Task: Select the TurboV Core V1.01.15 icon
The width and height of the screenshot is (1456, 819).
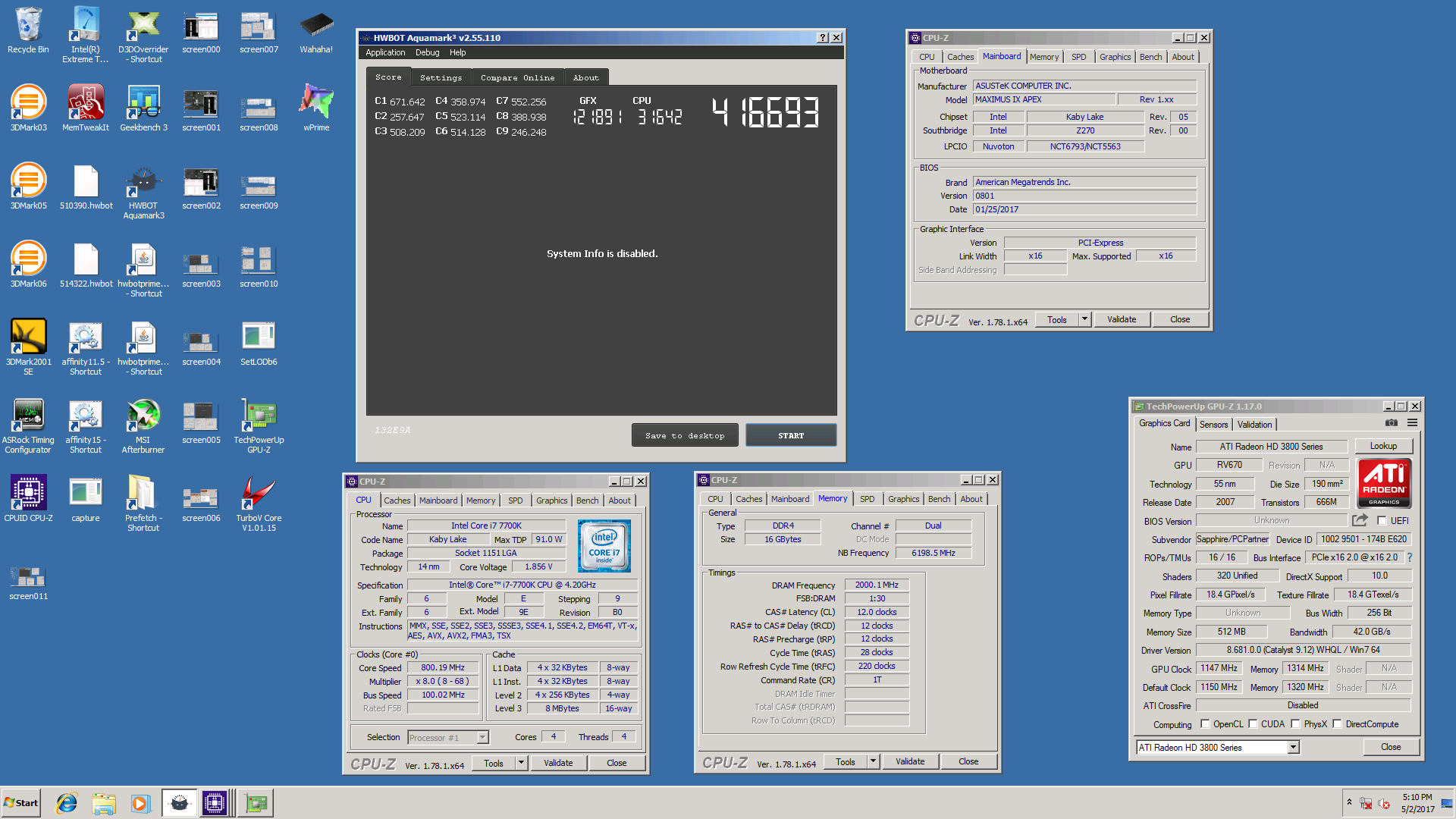Action: 259,503
